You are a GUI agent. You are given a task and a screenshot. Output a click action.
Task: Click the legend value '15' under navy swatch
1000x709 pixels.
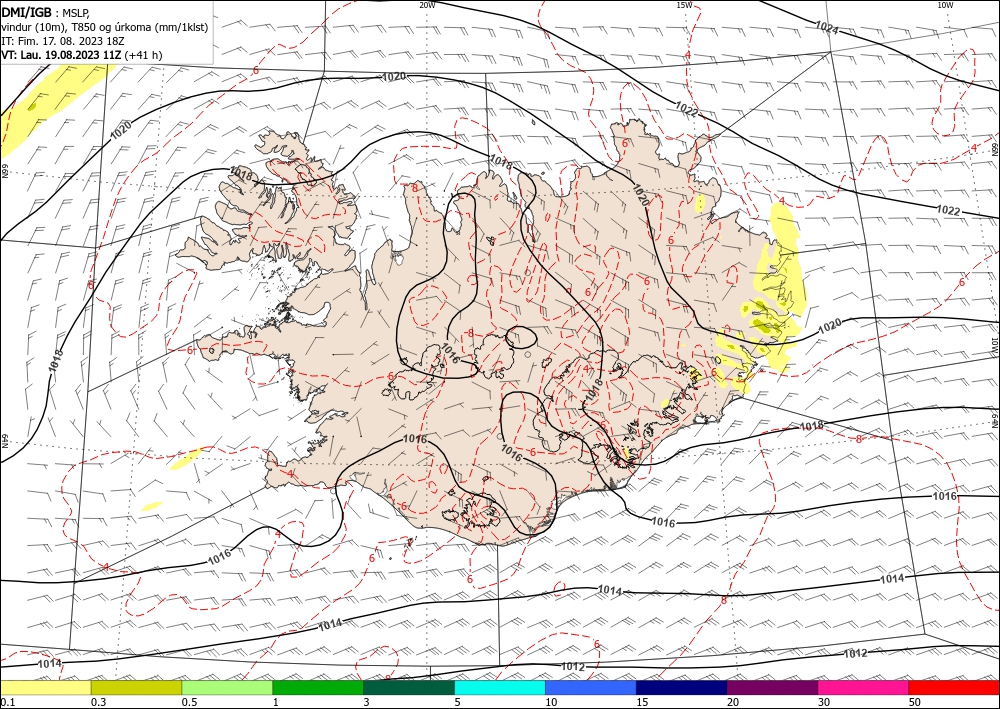coord(642,702)
